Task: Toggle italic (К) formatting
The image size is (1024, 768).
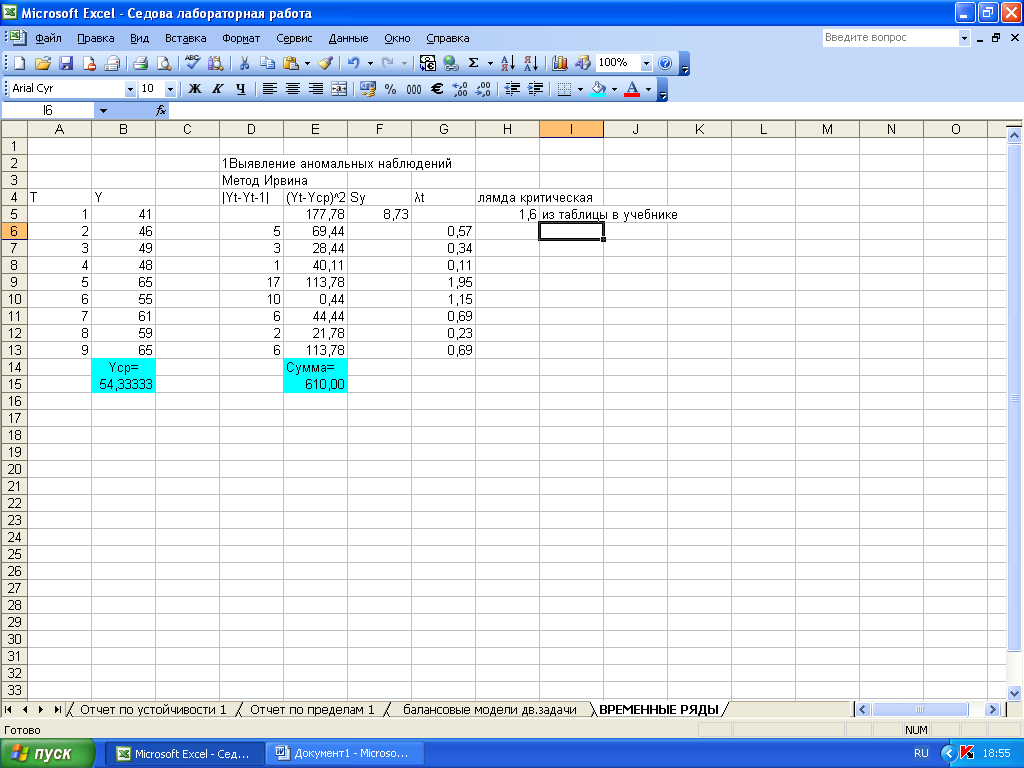Action: (217, 89)
